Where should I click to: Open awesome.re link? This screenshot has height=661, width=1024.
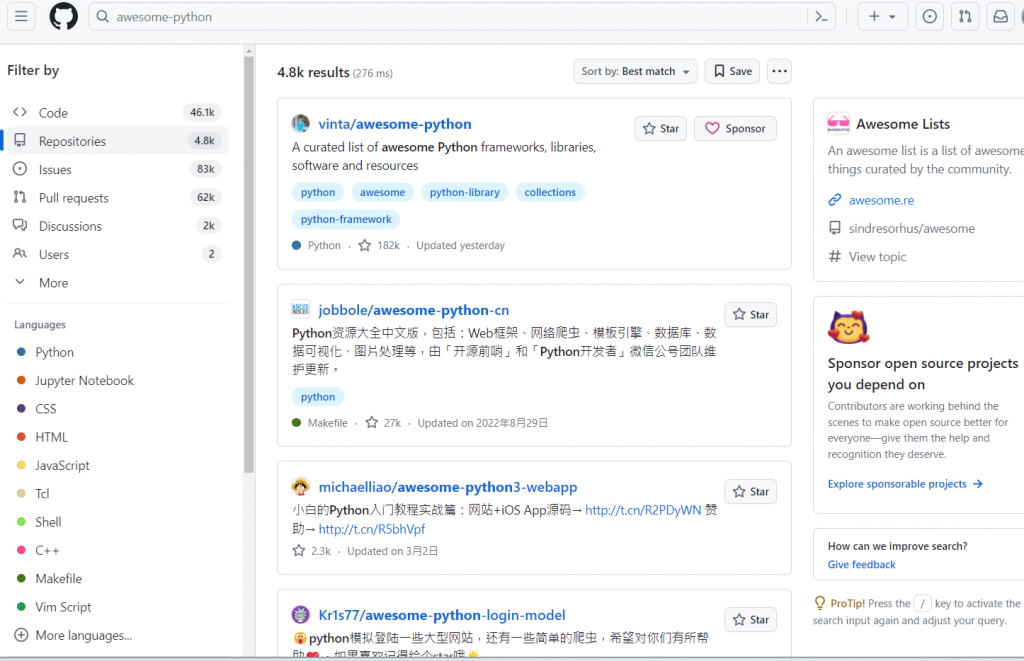pyautogui.click(x=881, y=201)
